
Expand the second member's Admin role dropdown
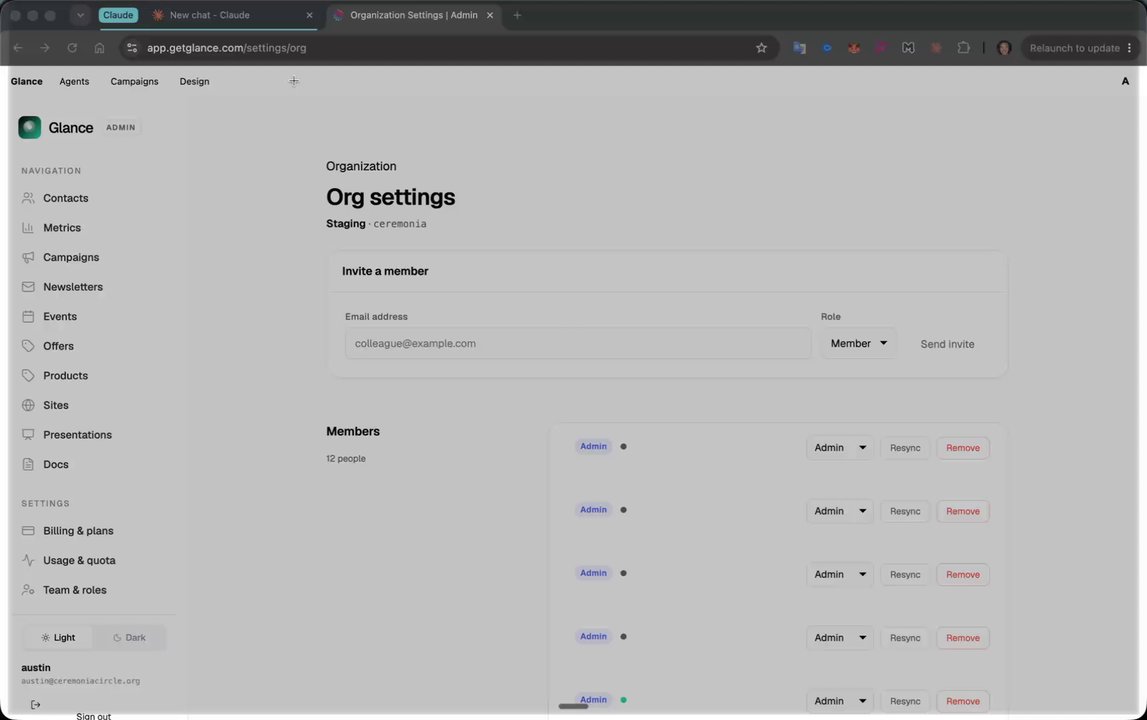(840, 511)
